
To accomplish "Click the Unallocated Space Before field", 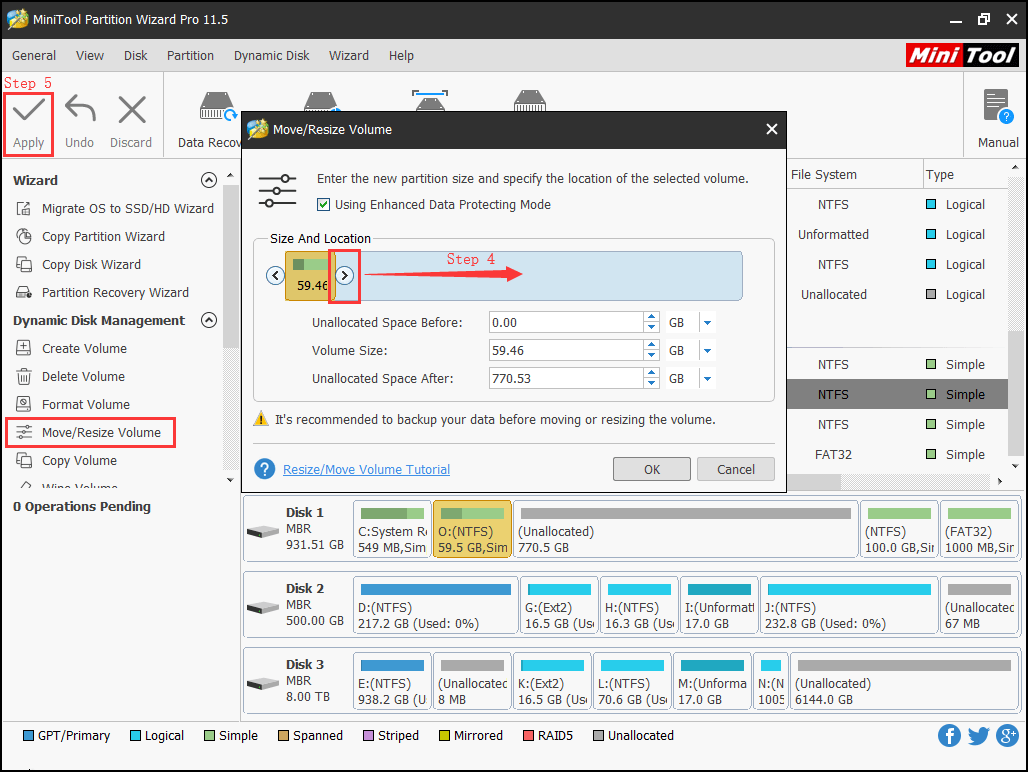I will click(566, 322).
